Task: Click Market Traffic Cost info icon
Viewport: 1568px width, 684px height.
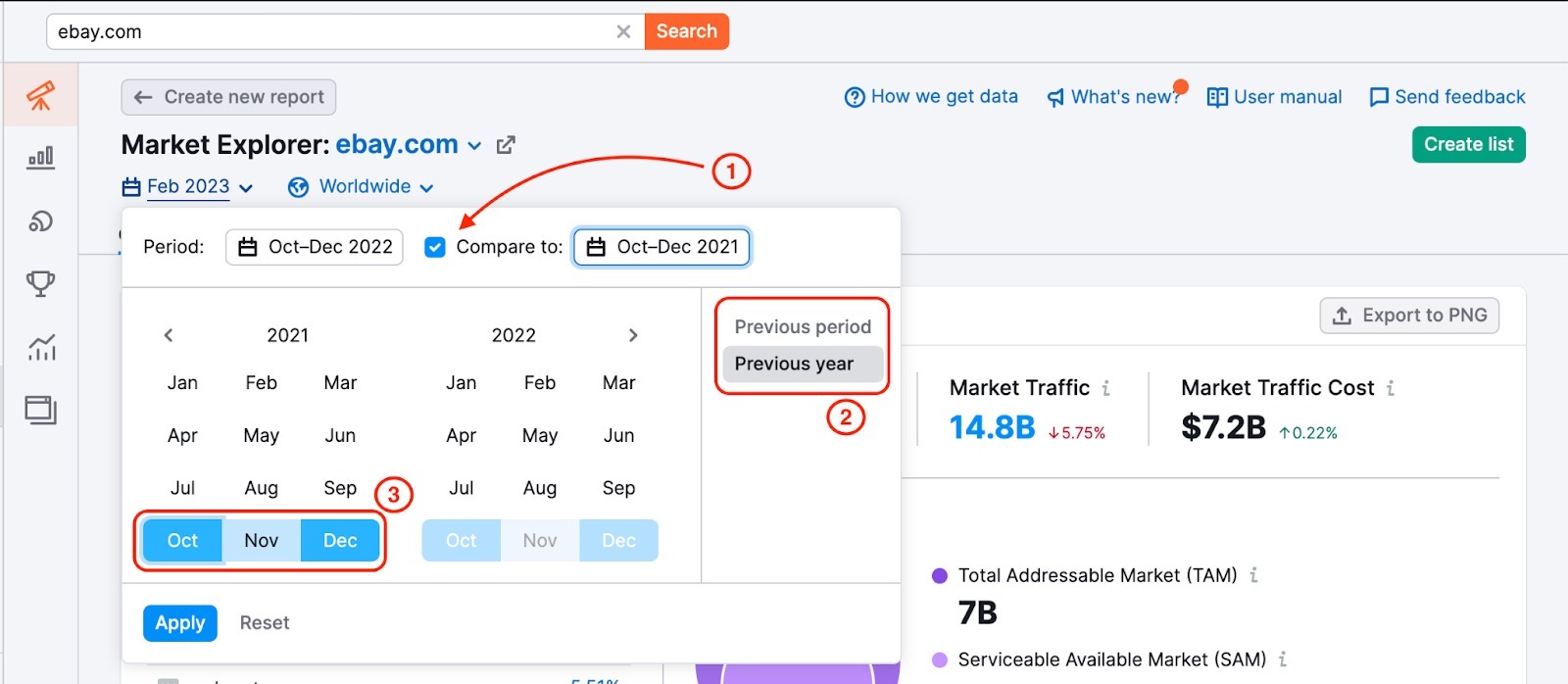Action: 1390,389
